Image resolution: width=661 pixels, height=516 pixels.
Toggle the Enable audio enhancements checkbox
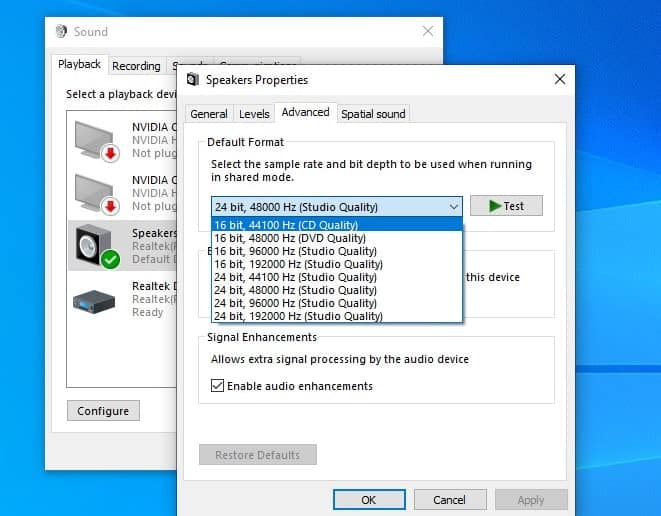(217, 386)
